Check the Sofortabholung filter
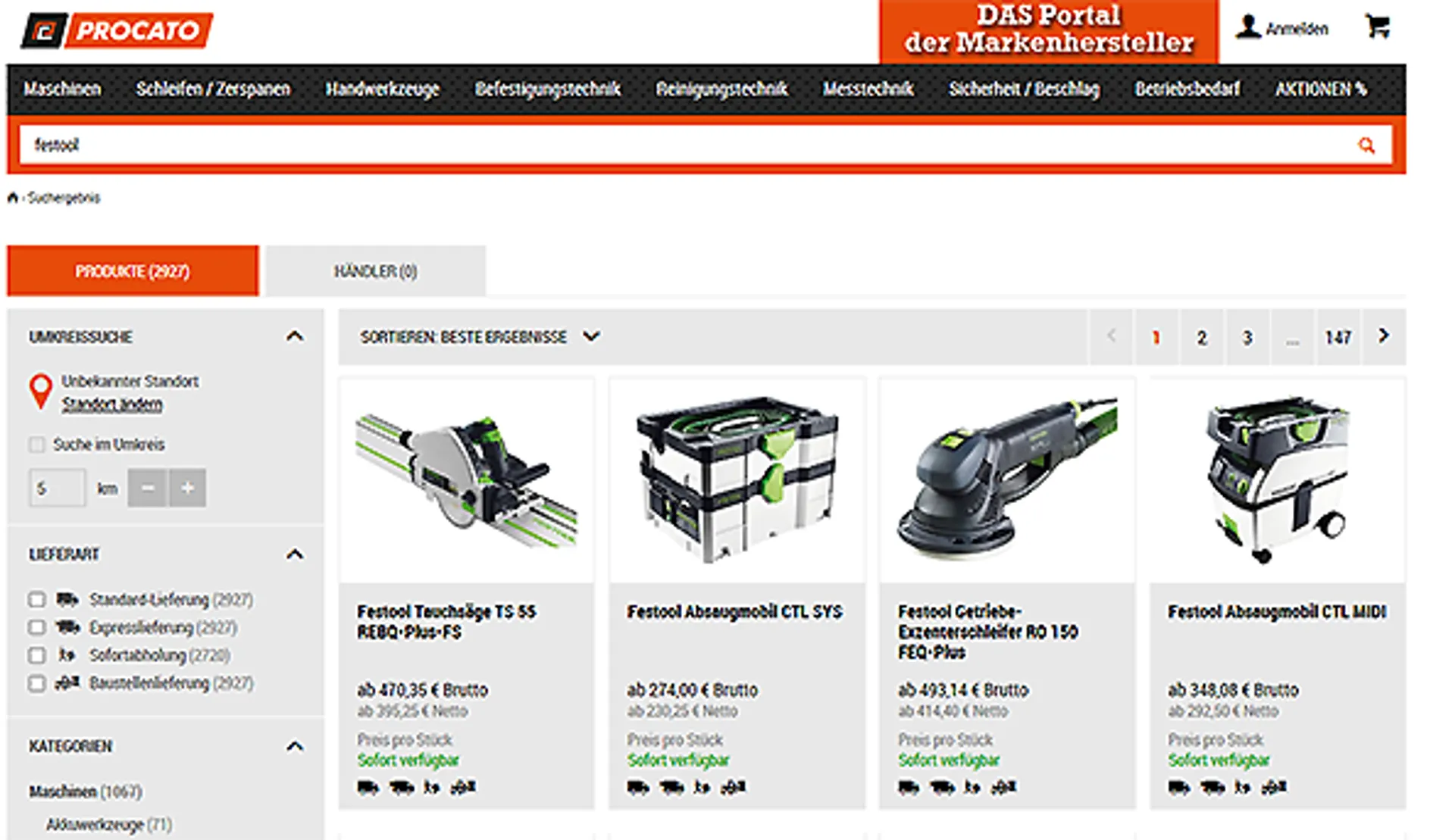Image resolution: width=1455 pixels, height=840 pixels. coord(36,655)
